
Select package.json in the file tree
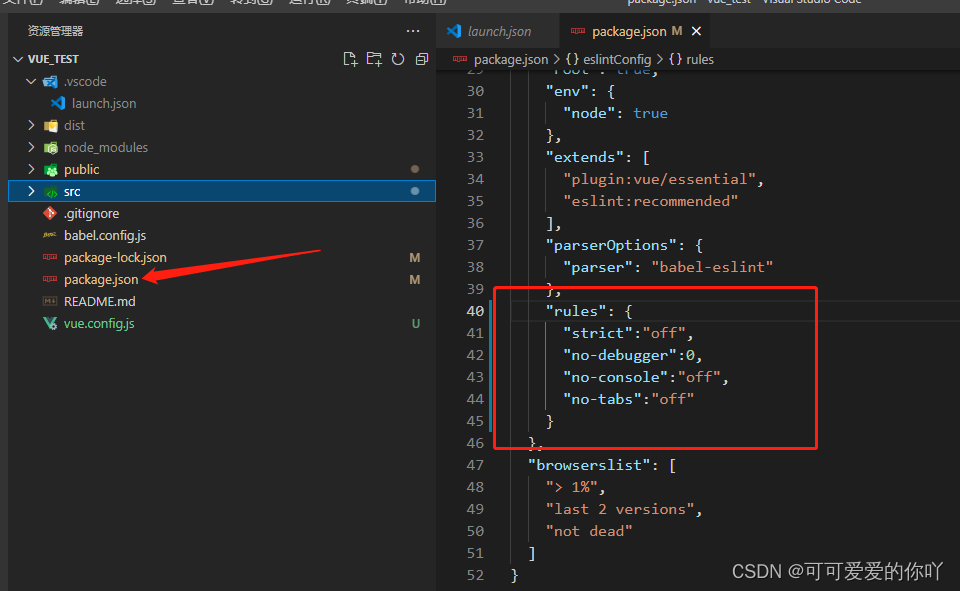pyautogui.click(x=101, y=280)
